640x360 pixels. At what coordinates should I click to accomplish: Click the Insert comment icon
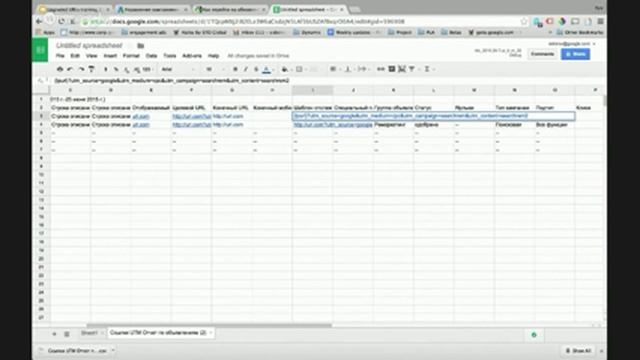(x=391, y=69)
